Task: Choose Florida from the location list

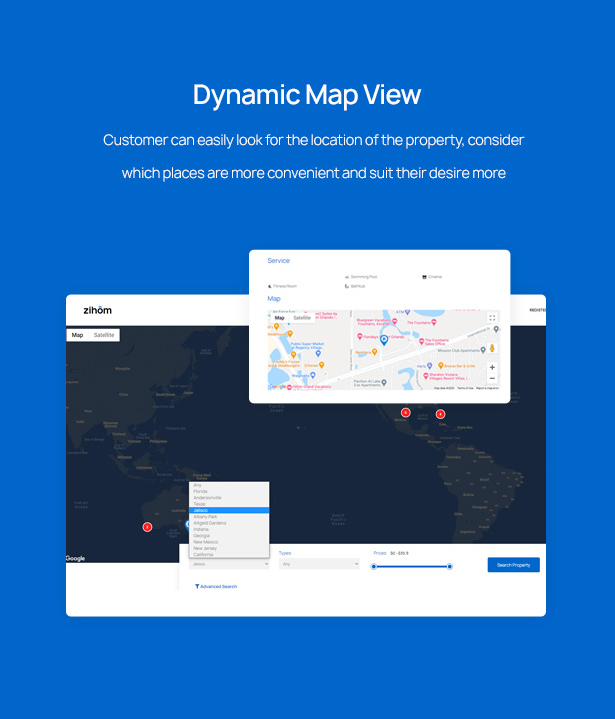Action: [x=201, y=491]
